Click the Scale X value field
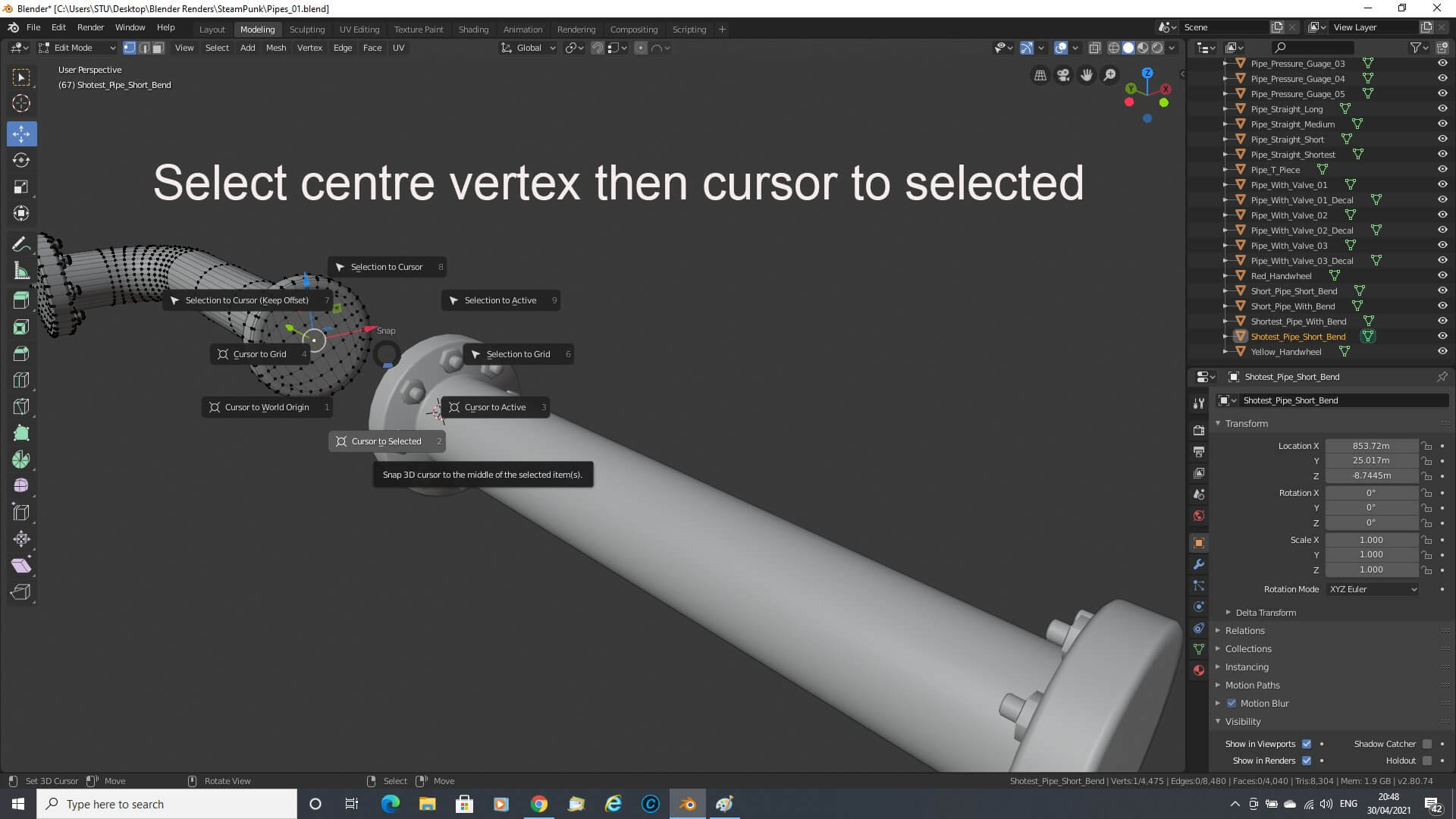The width and height of the screenshot is (1456, 819). [1370, 540]
